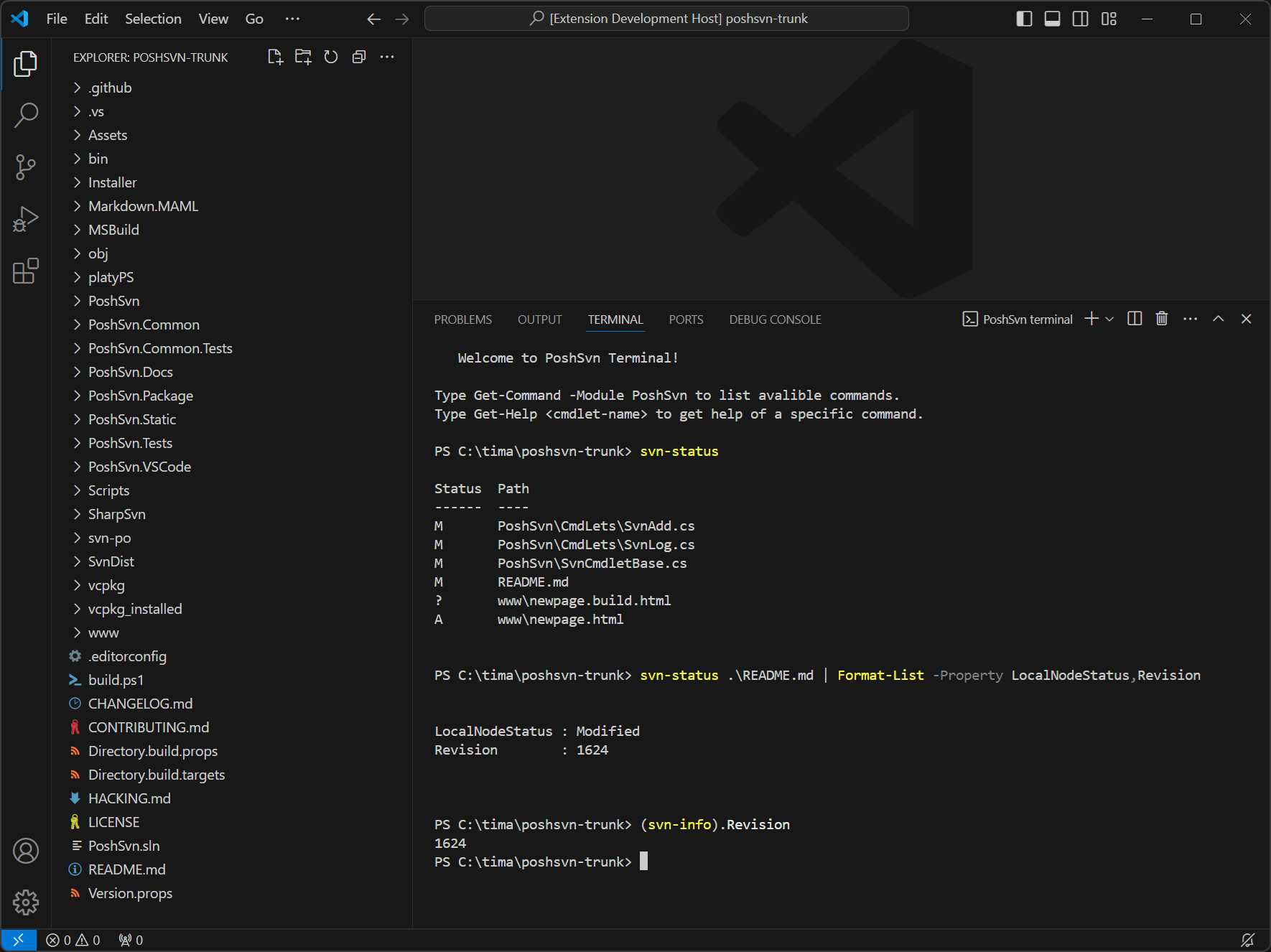Kill terminal with trash icon
The height and width of the screenshot is (952, 1271).
(1162, 319)
